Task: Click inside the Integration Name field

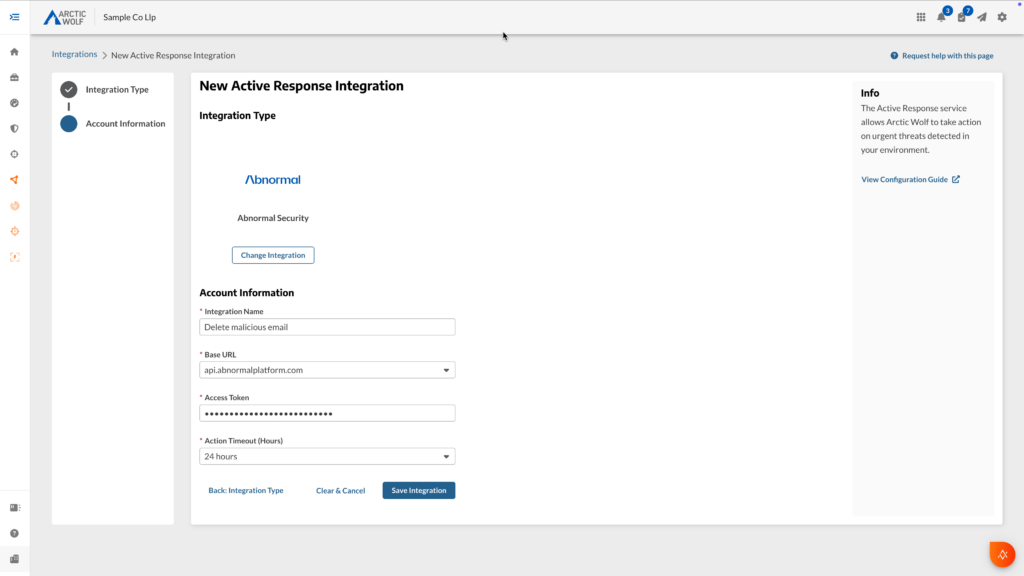Action: [327, 327]
